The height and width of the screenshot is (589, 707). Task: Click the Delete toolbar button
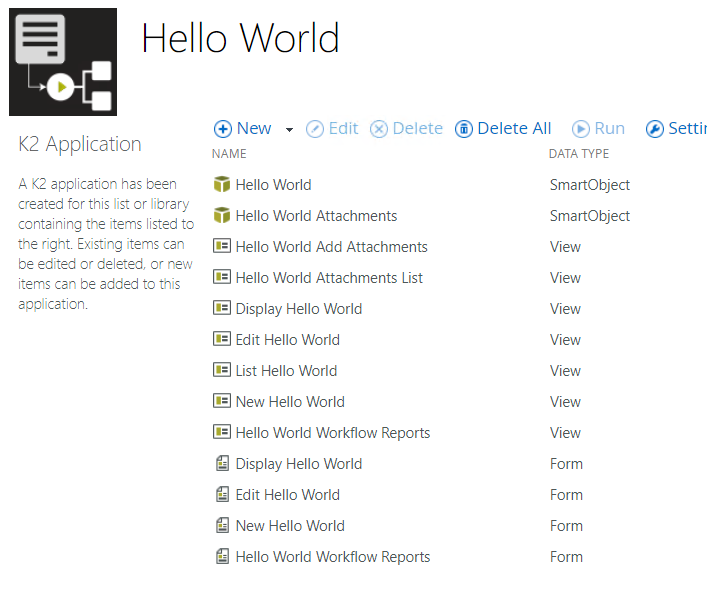click(x=406, y=129)
